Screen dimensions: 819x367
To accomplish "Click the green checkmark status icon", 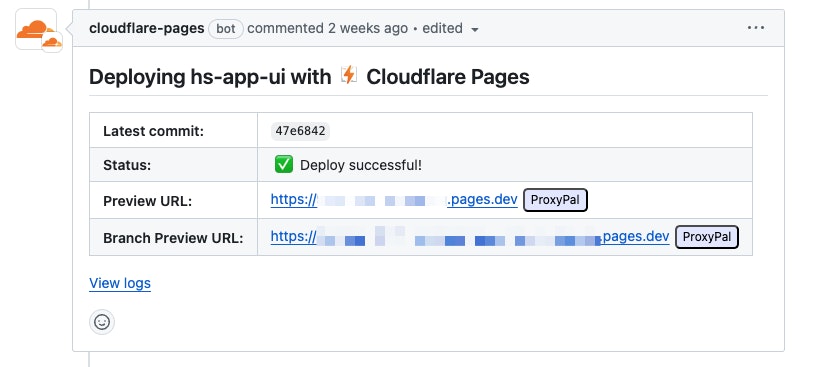I will [x=284, y=165].
